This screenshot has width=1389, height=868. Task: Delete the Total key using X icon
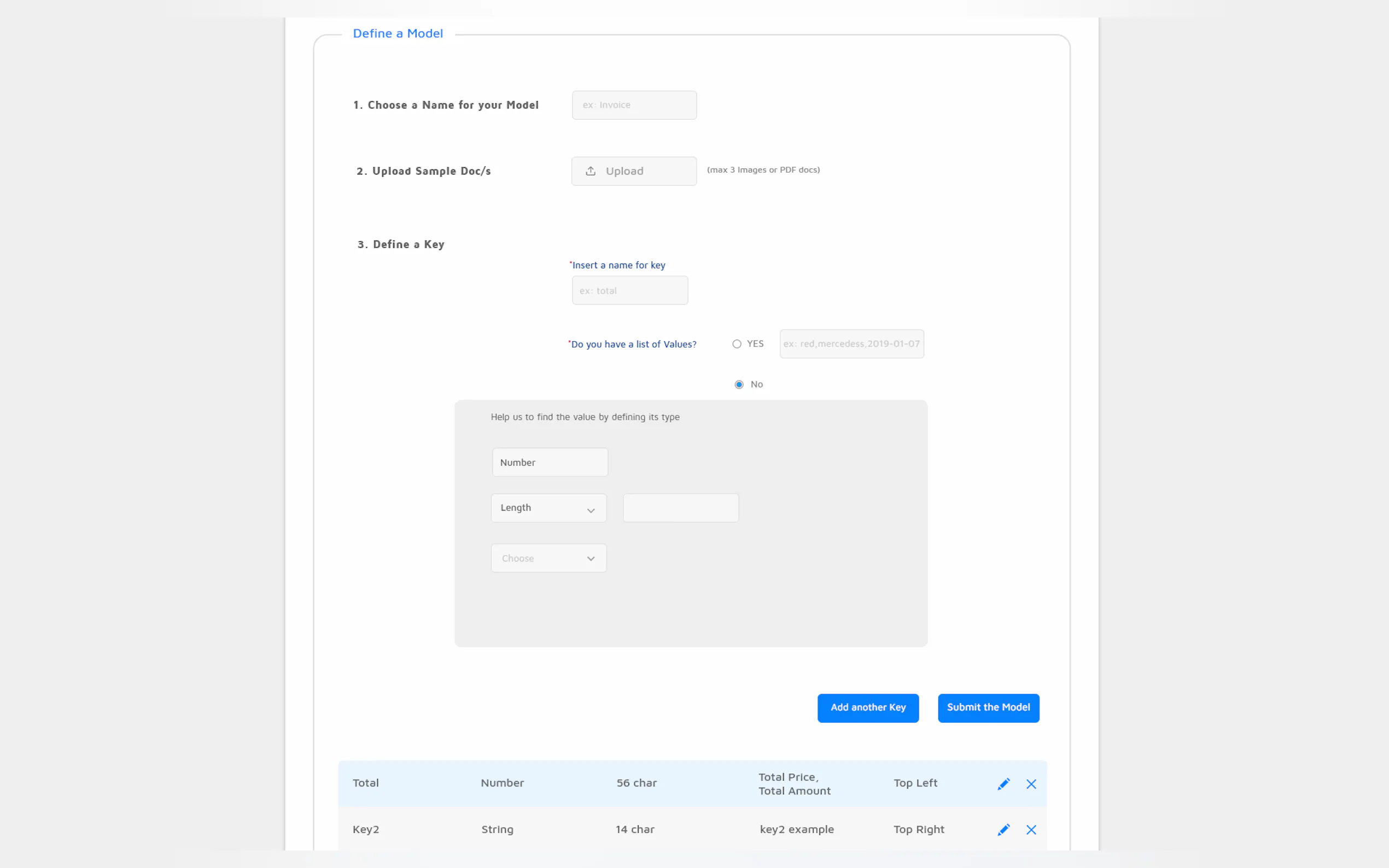point(1031,784)
